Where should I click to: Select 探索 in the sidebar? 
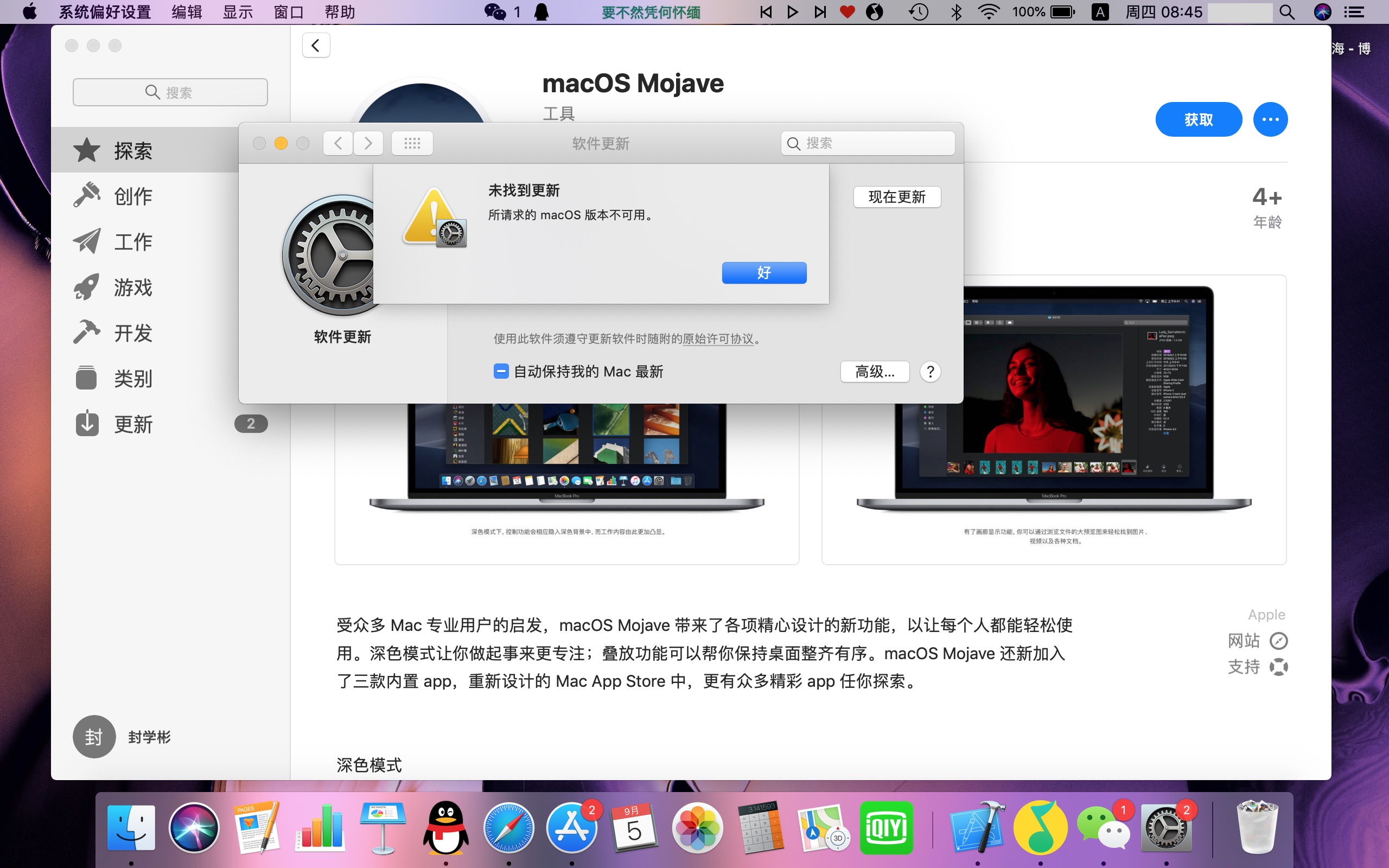(x=133, y=150)
